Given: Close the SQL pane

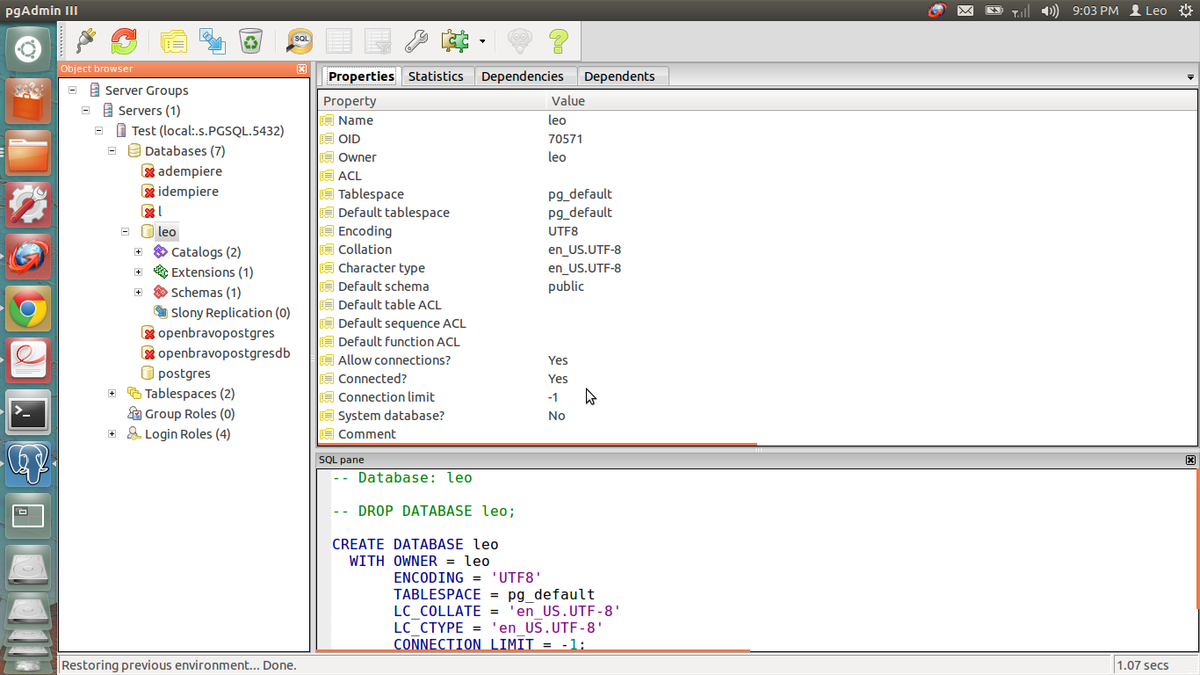Looking at the screenshot, I should click(x=1190, y=460).
